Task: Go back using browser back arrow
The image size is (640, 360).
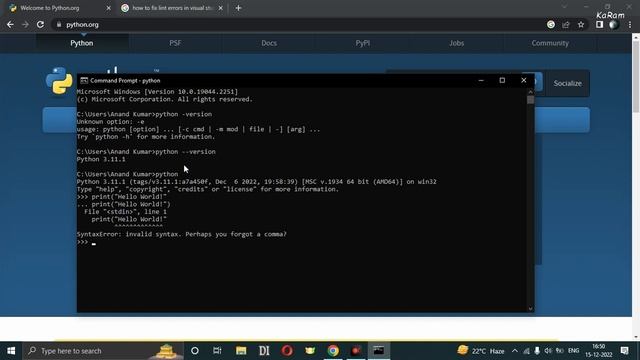Action: [x=10, y=24]
